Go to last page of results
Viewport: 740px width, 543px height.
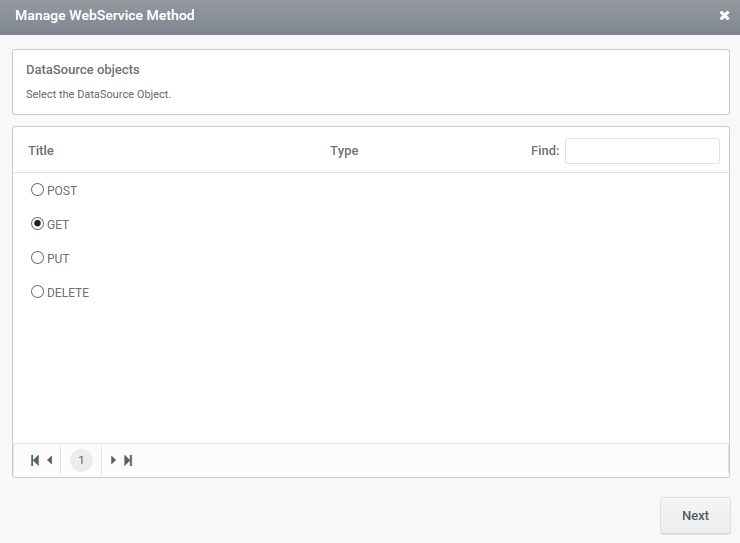(128, 460)
